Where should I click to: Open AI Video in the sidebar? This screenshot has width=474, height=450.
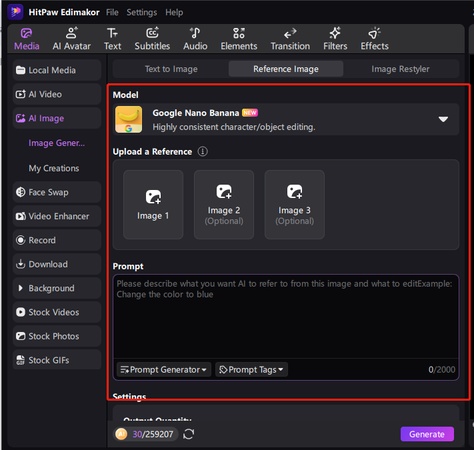click(57, 94)
